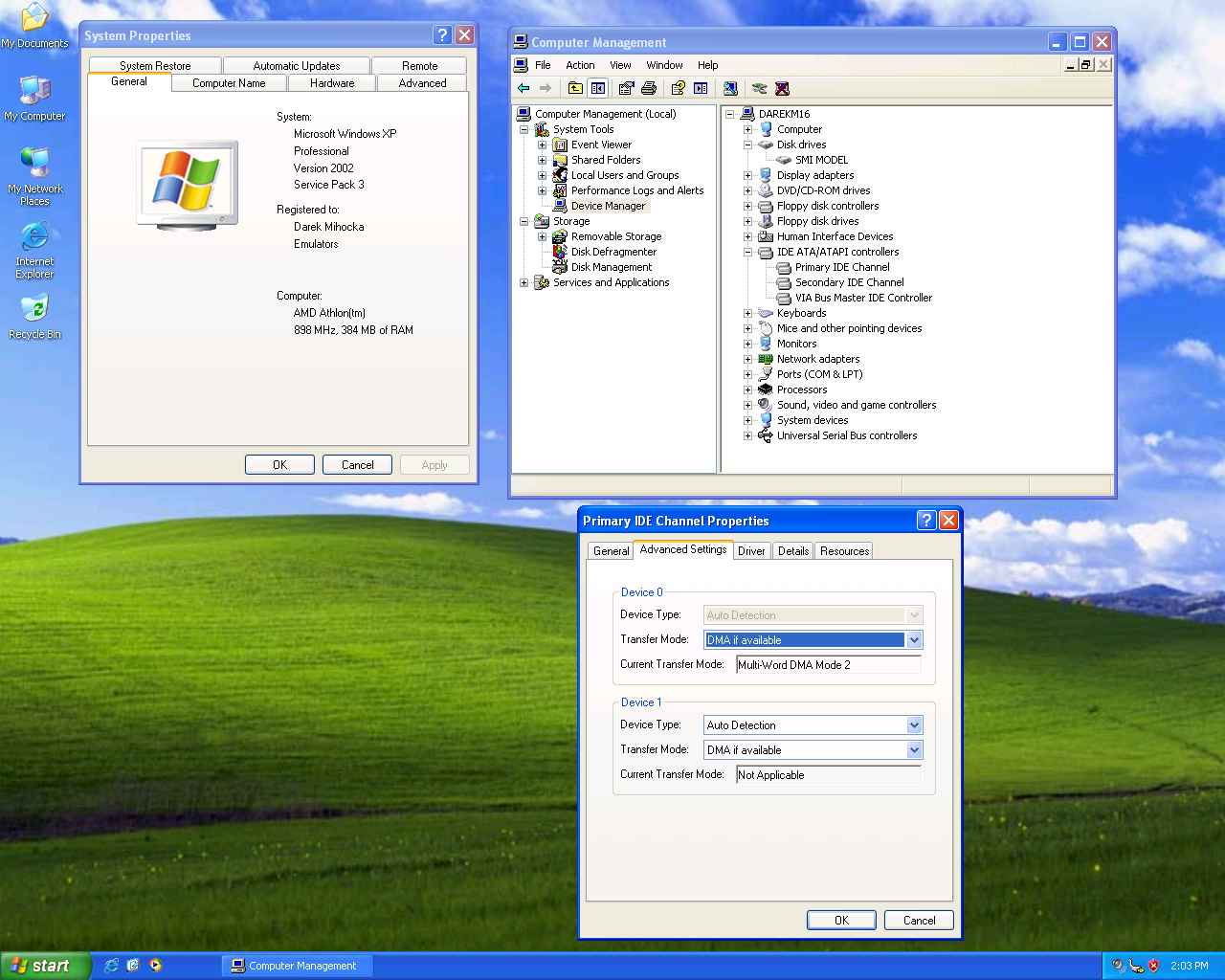The width and height of the screenshot is (1225, 980).
Task: Switch to Driver tab in IDE Channel Properties
Action: tap(751, 551)
